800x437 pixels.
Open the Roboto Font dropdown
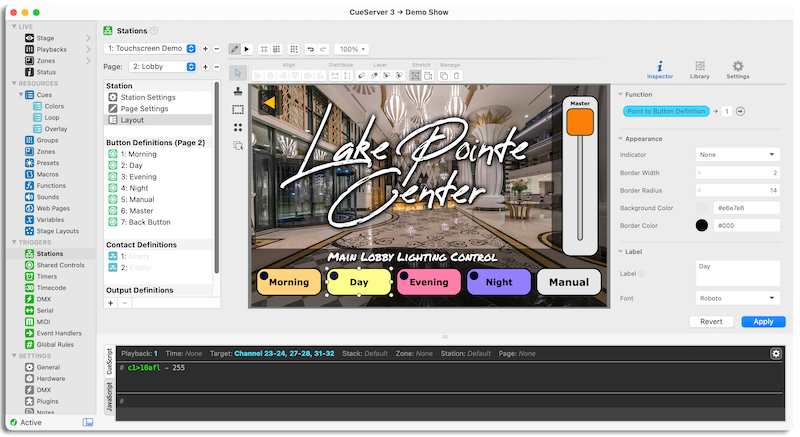[x=737, y=298]
